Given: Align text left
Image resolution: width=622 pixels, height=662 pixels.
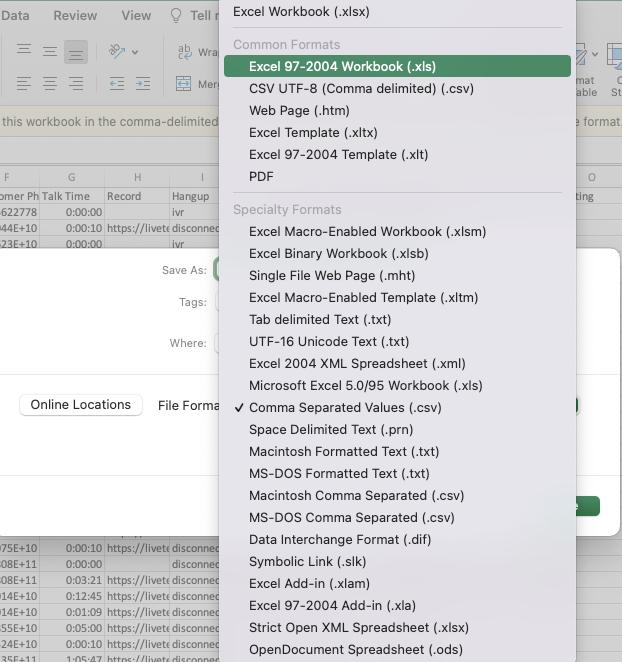Looking at the screenshot, I should point(24,83).
